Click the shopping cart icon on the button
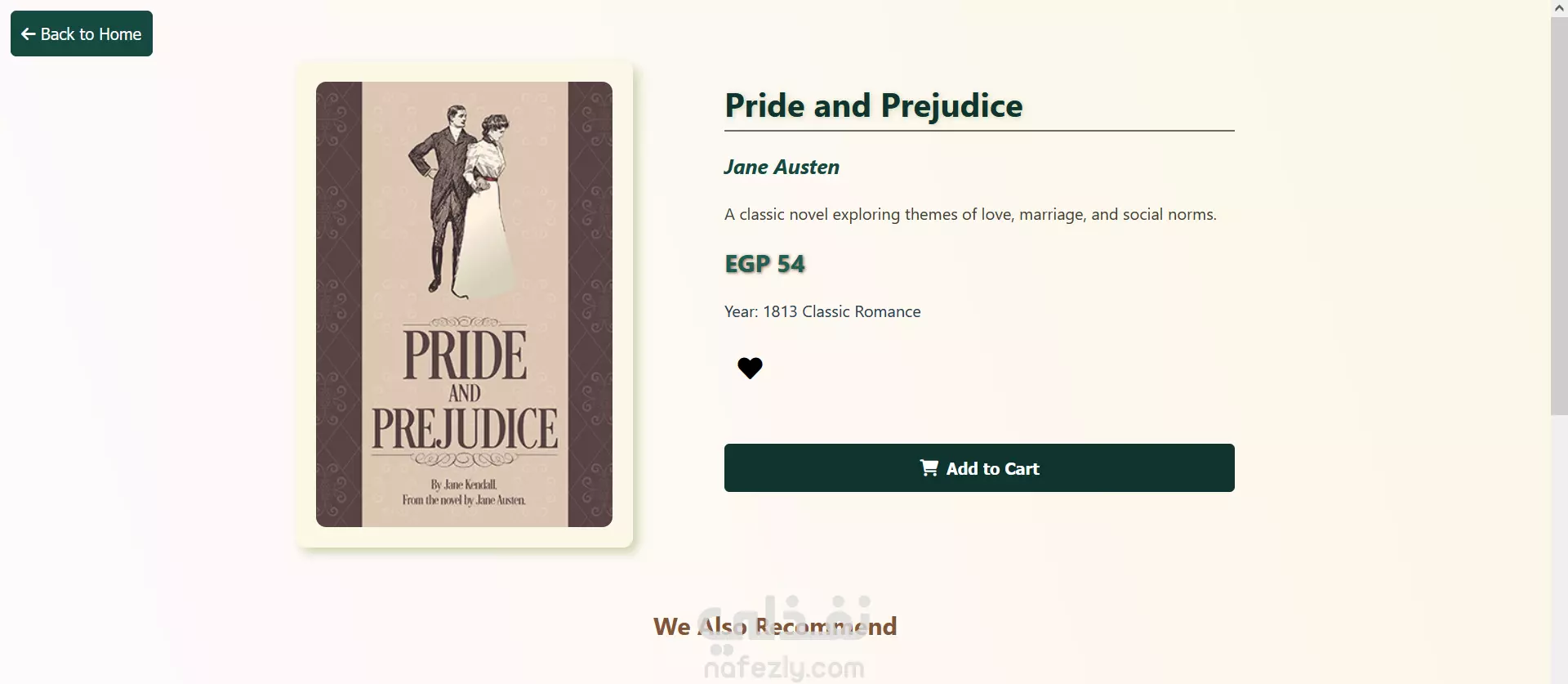 point(929,467)
